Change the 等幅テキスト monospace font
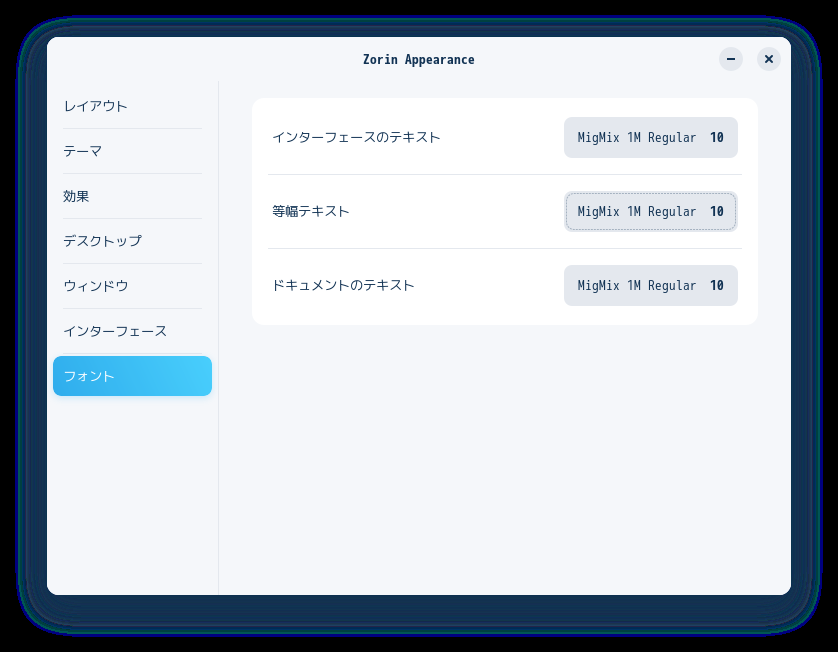838x652 pixels. point(650,211)
